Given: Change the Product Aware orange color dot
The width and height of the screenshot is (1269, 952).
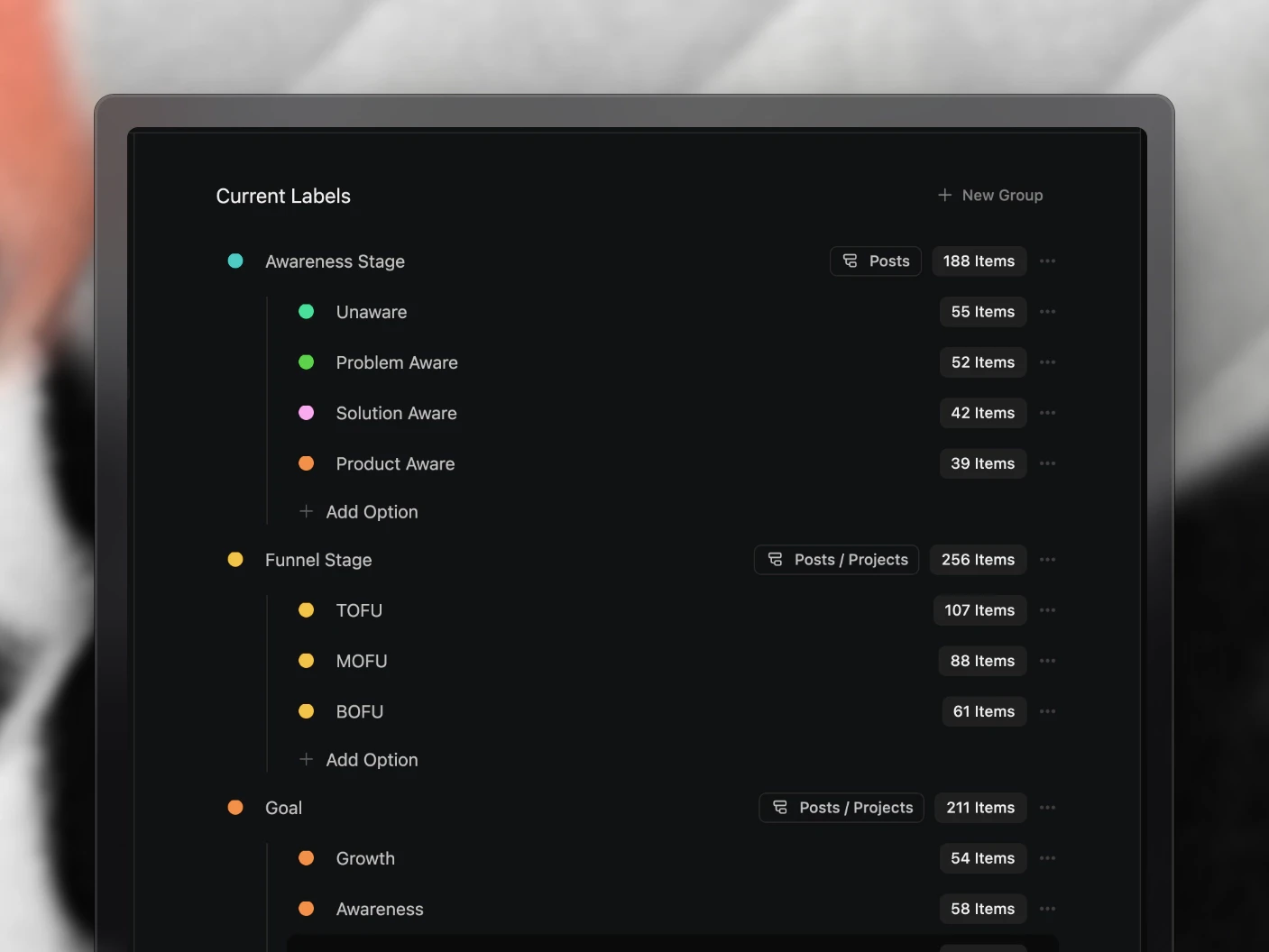Looking at the screenshot, I should coord(307,463).
